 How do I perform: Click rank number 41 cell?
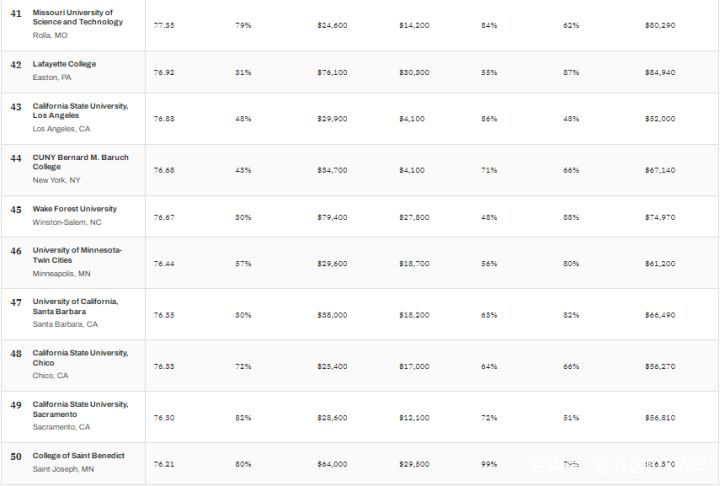16,14
